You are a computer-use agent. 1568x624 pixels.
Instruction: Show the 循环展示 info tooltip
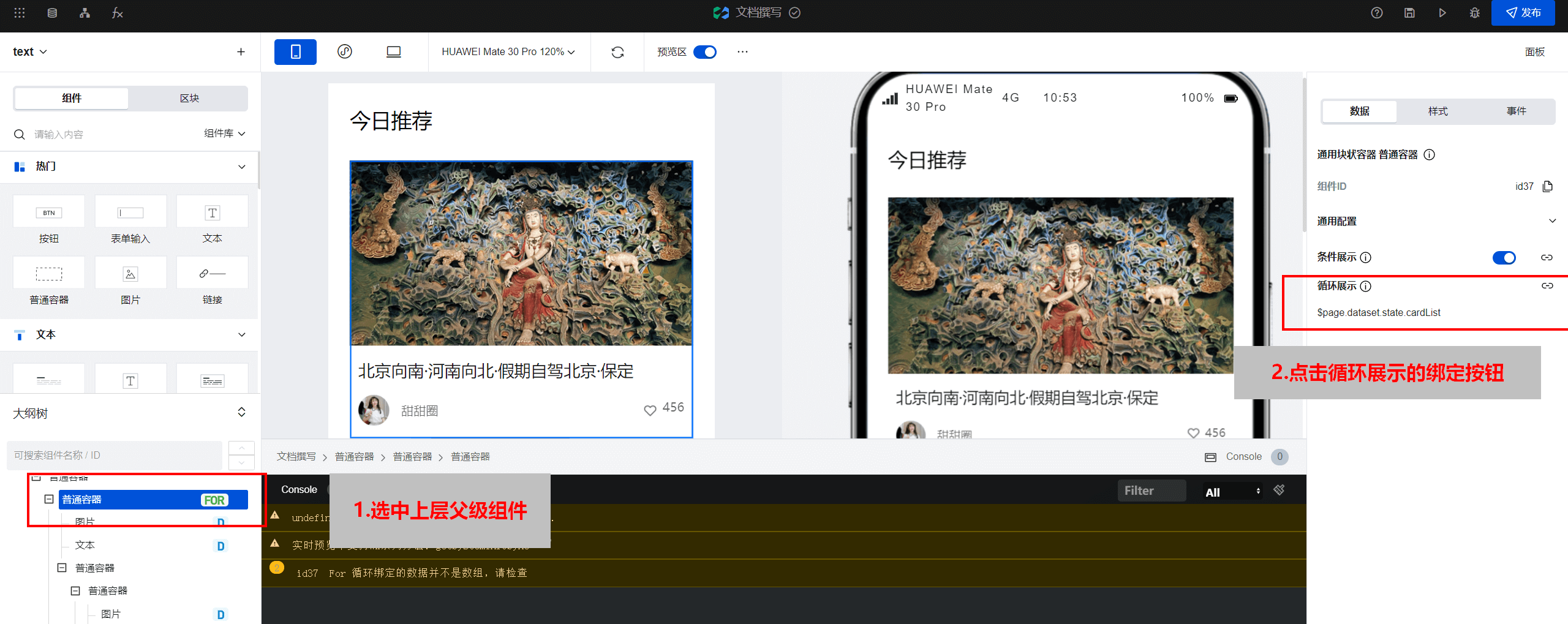tap(1366, 286)
